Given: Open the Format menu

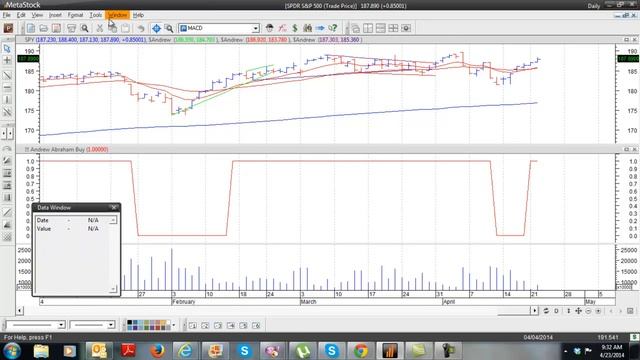Looking at the screenshot, I should click(76, 15).
